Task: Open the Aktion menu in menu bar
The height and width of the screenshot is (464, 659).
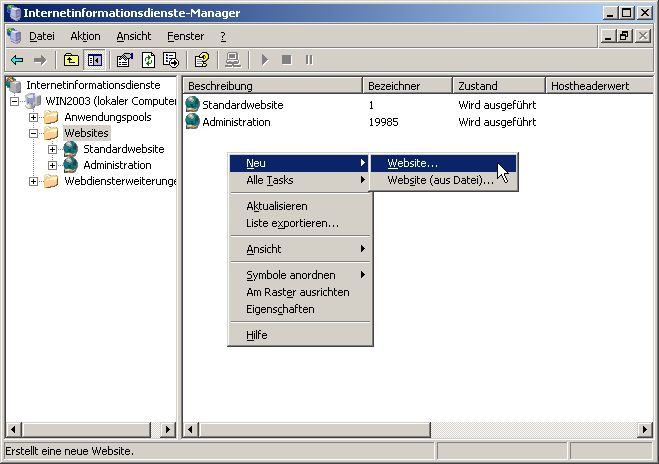Action: click(85, 36)
